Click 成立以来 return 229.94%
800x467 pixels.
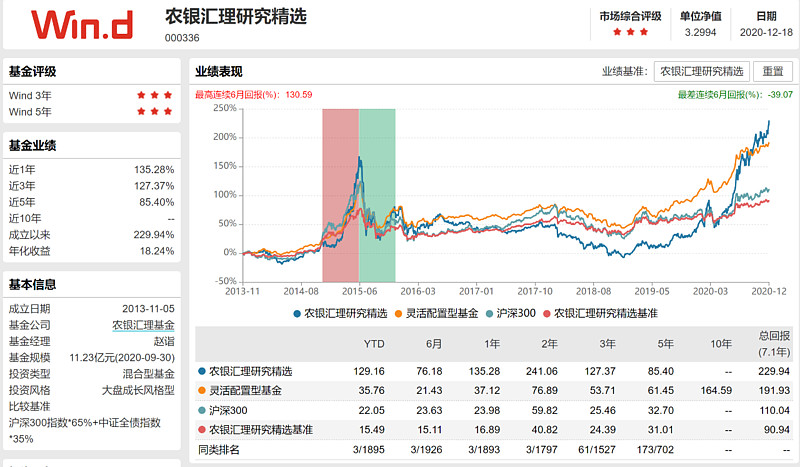tap(154, 235)
